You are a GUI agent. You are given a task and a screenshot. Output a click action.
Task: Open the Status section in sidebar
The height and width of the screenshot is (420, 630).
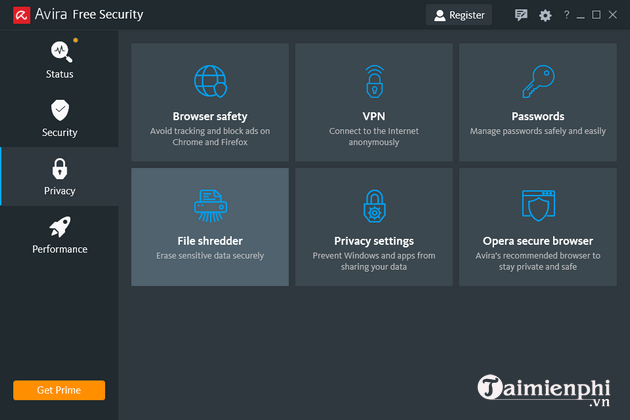point(59,59)
